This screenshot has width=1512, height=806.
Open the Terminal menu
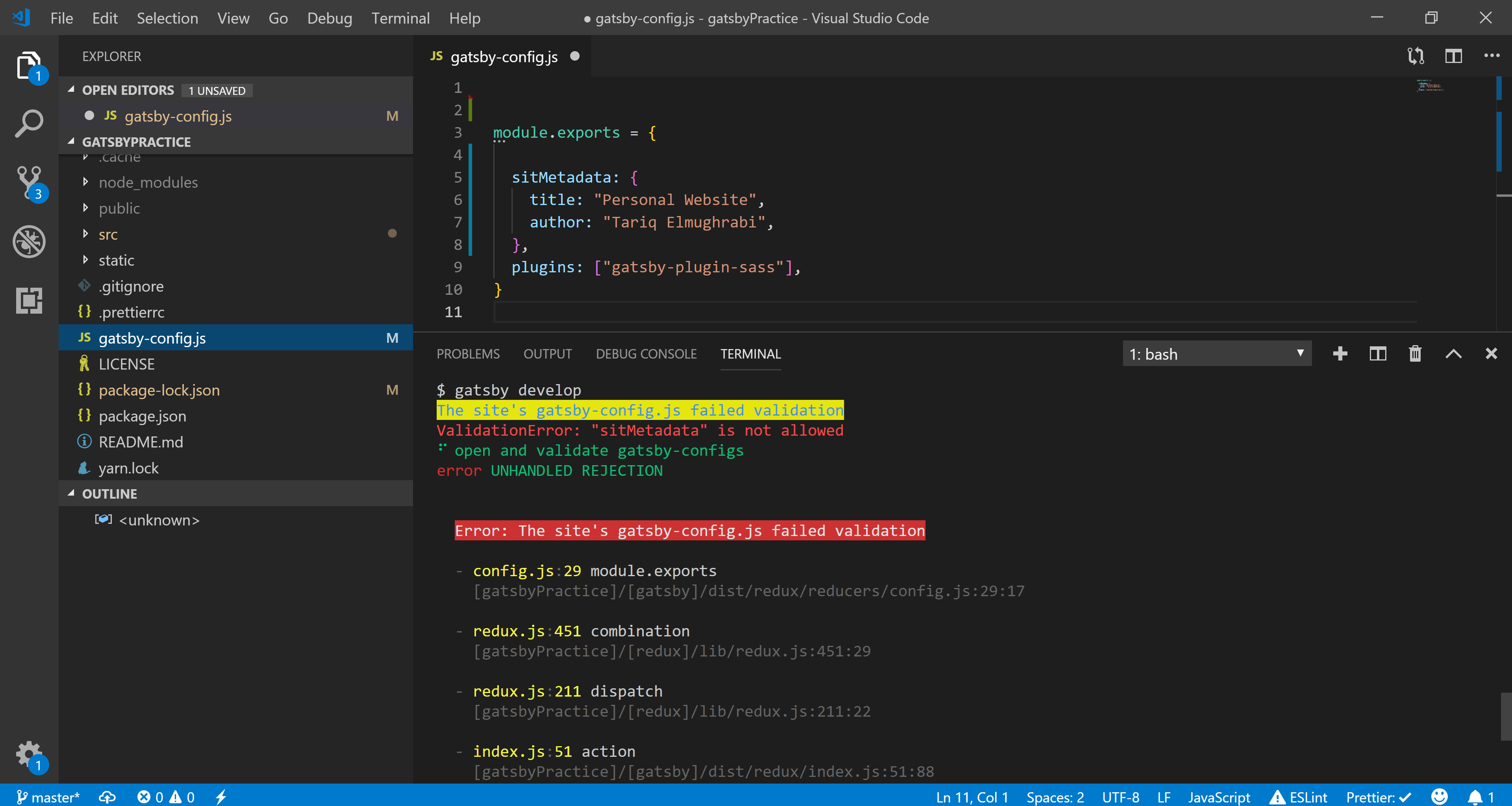pos(400,18)
